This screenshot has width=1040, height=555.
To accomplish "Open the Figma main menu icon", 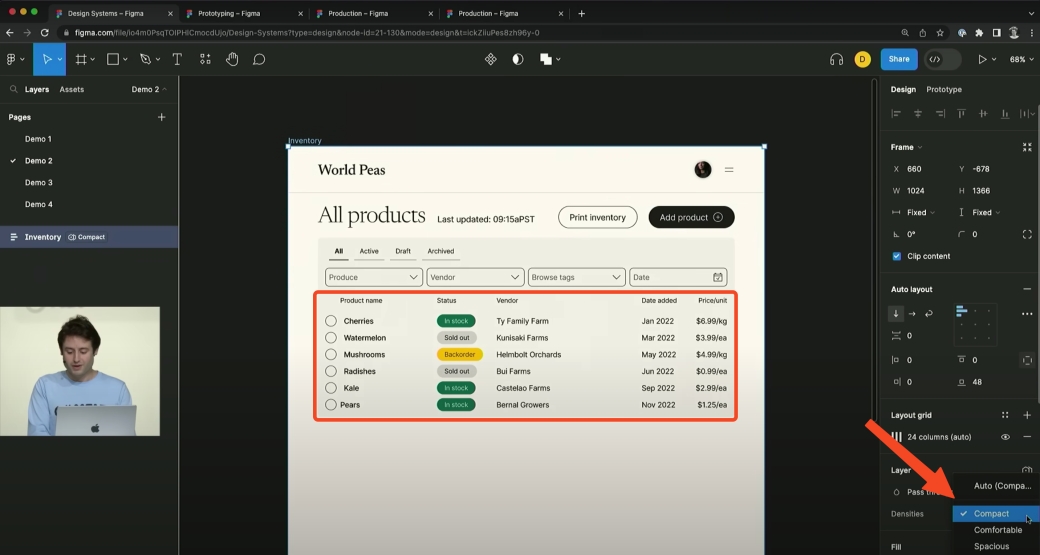I will [x=11, y=60].
